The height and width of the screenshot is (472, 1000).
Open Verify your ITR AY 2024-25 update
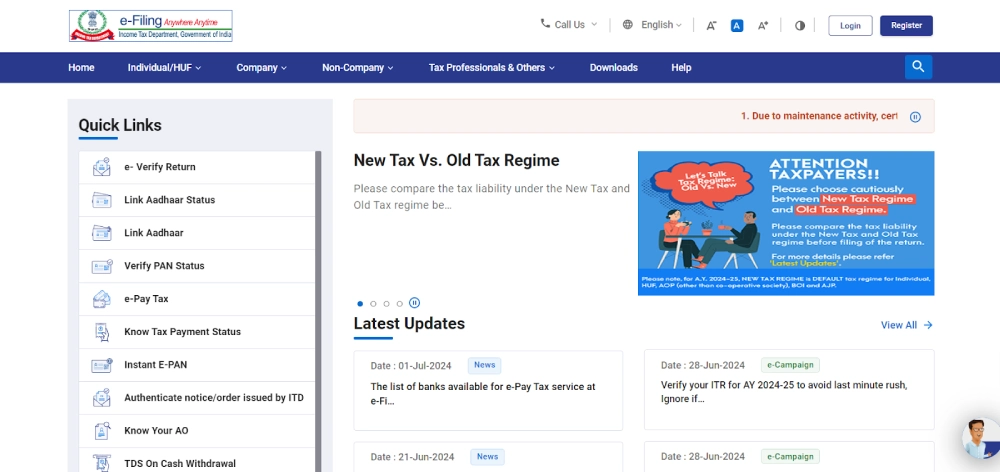tap(789, 390)
